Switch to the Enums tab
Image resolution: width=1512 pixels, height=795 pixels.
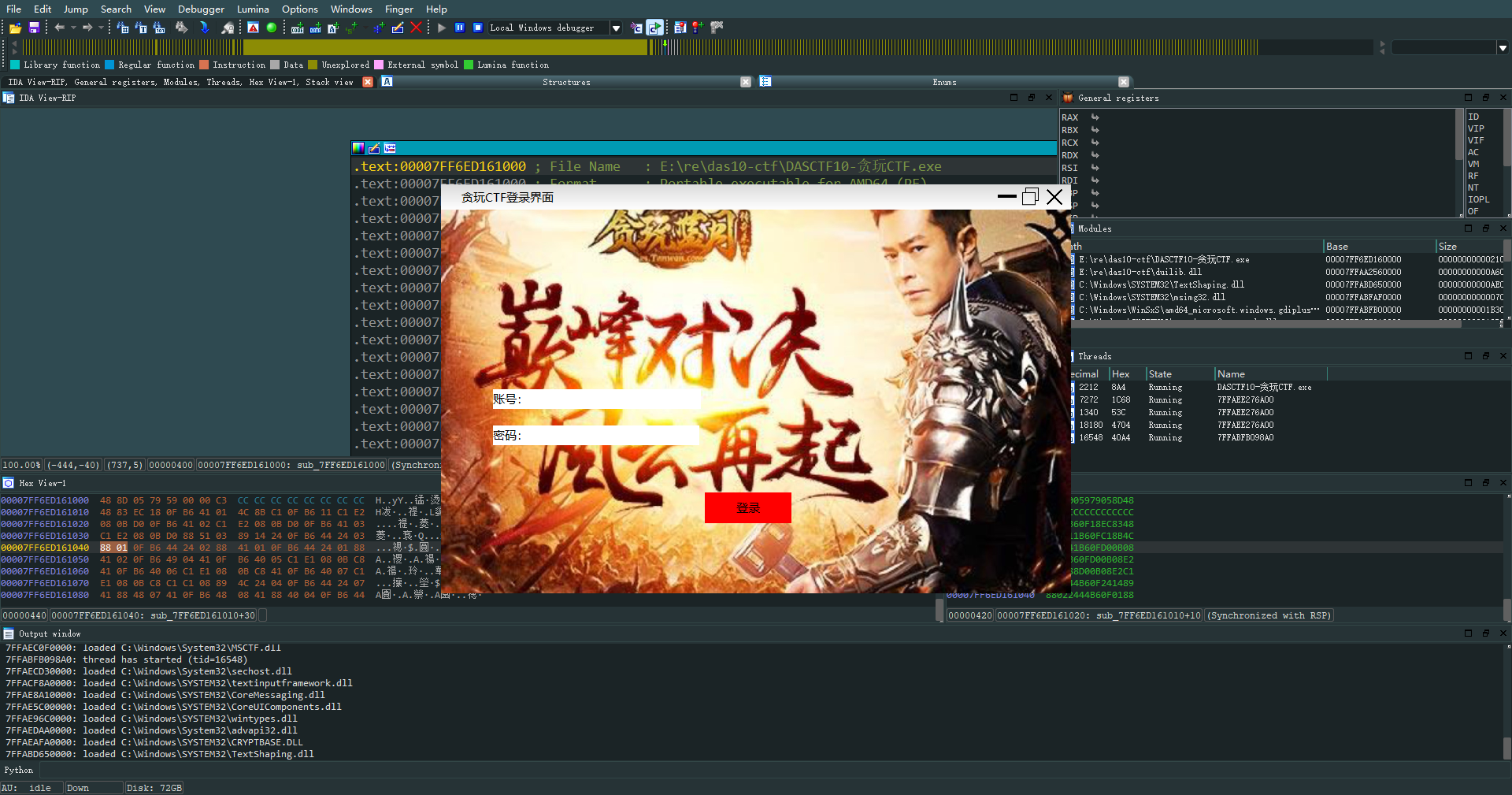pos(944,82)
